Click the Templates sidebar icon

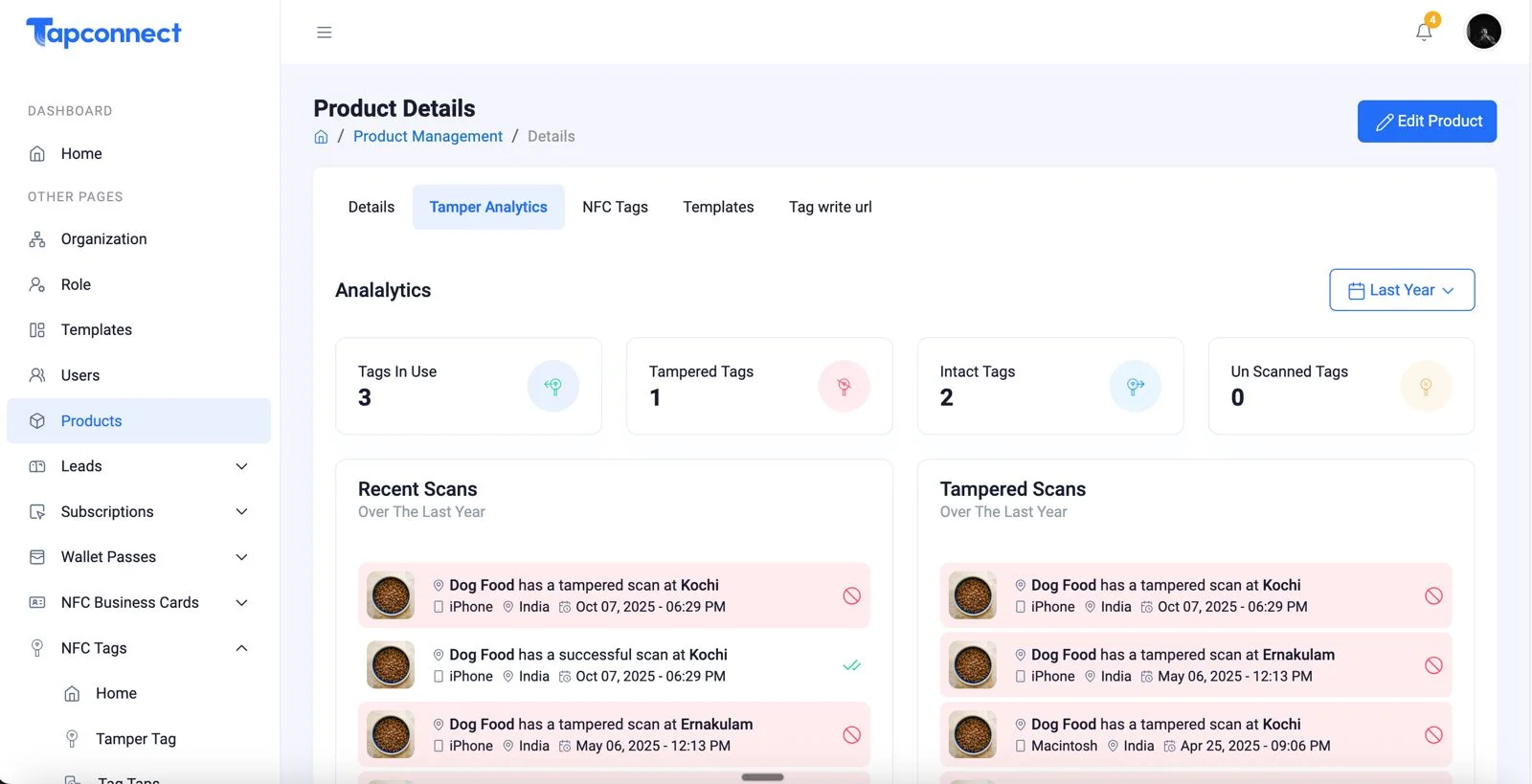[x=37, y=329]
